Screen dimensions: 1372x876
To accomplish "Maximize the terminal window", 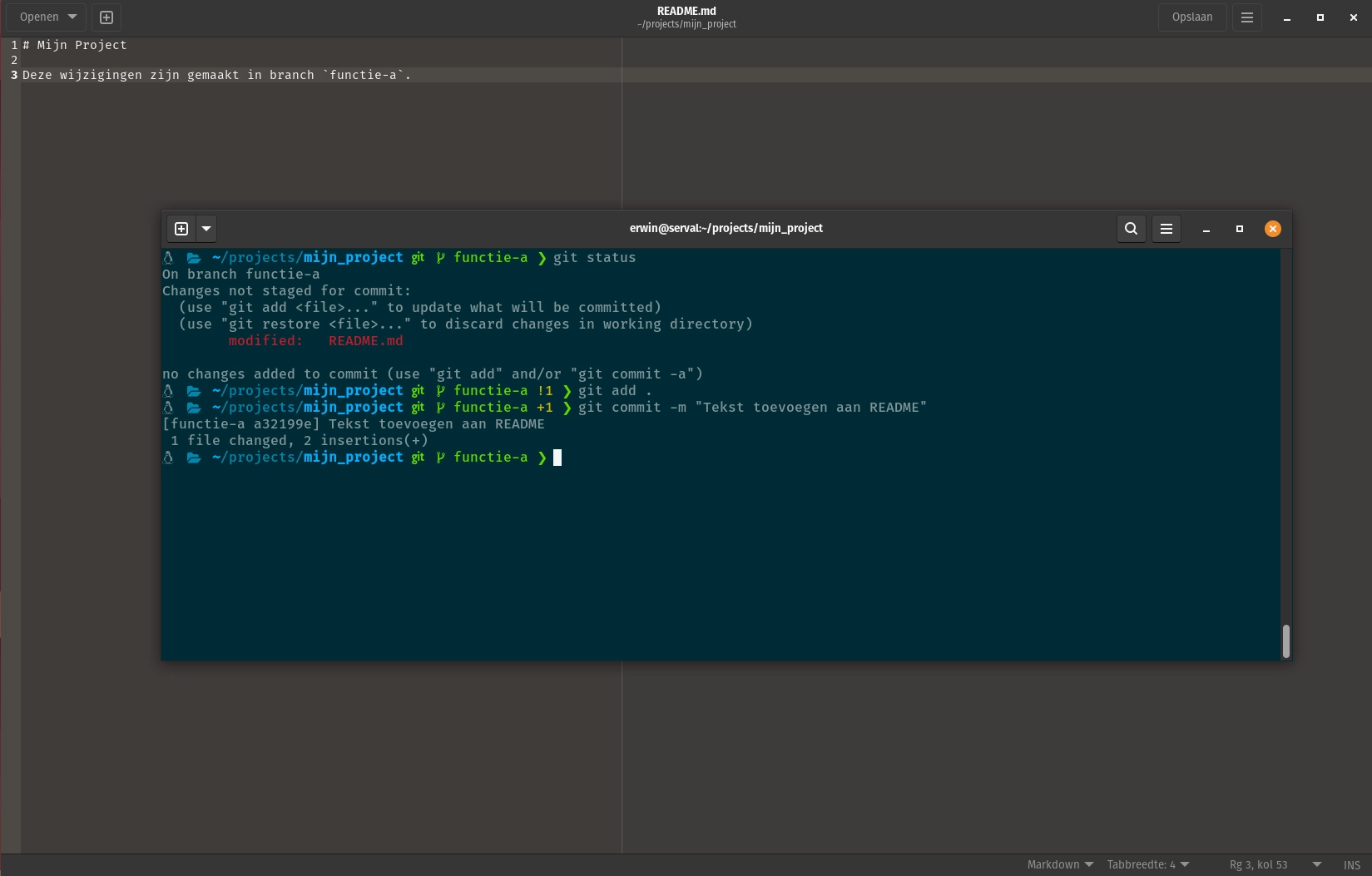I will [x=1240, y=229].
